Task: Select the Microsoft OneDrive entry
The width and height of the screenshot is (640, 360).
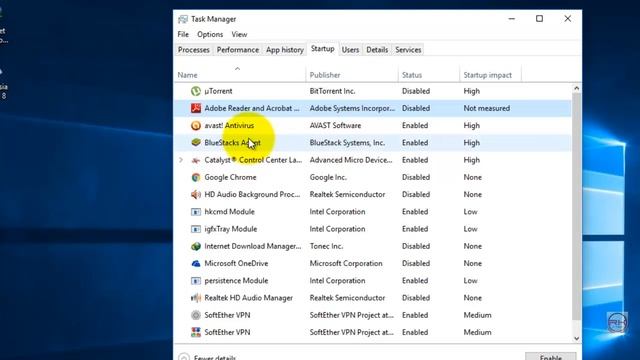Action: pyautogui.click(x=236, y=263)
